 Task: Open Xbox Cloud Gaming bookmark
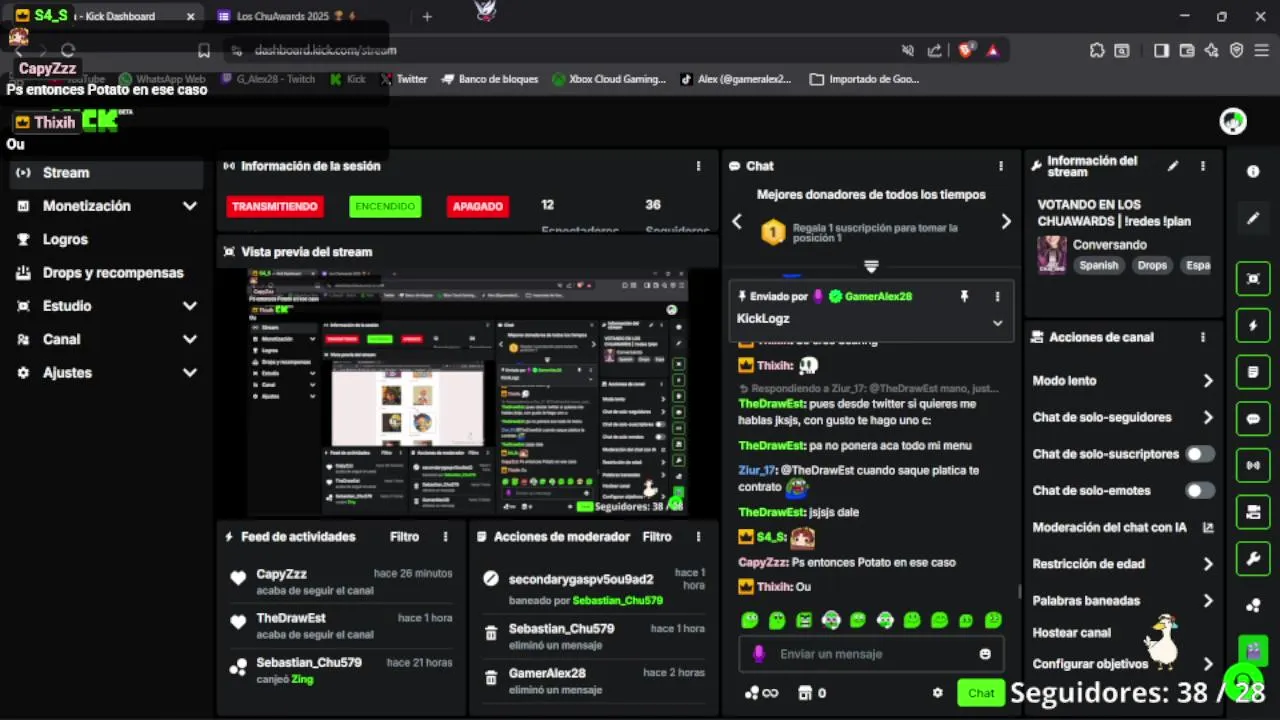[609, 79]
